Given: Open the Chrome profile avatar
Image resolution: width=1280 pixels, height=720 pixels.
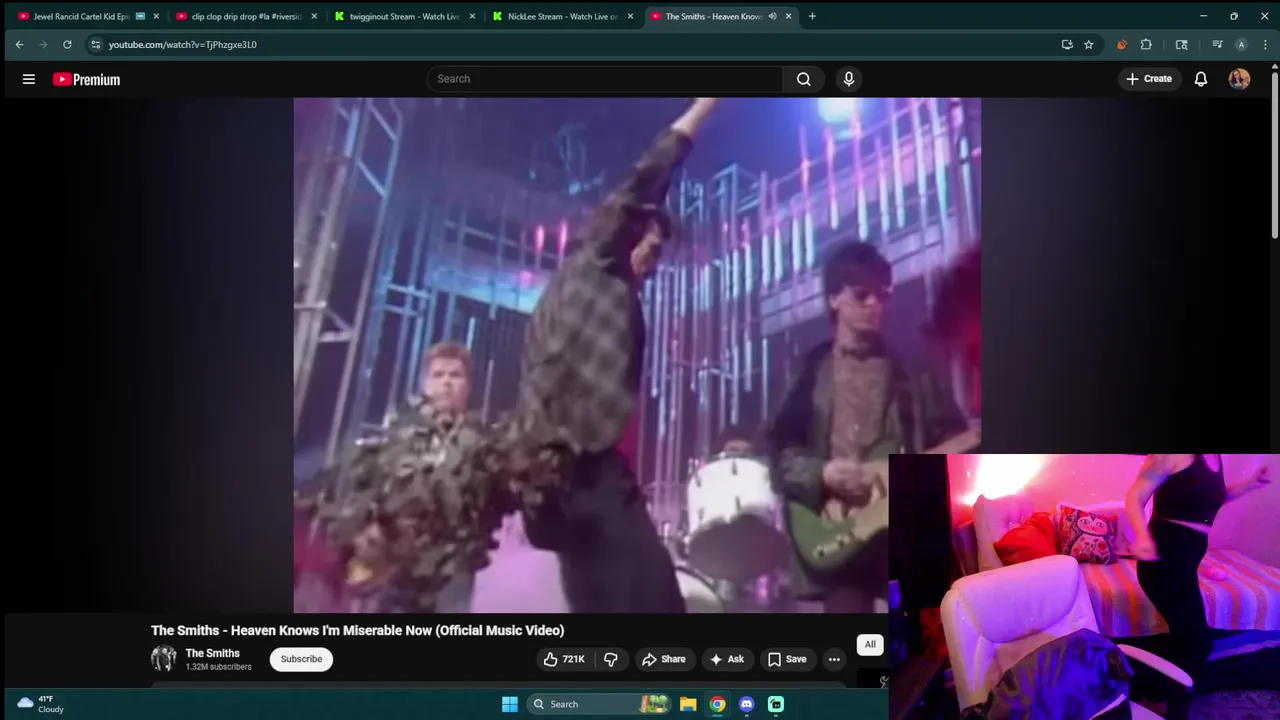Looking at the screenshot, I should point(1241,44).
